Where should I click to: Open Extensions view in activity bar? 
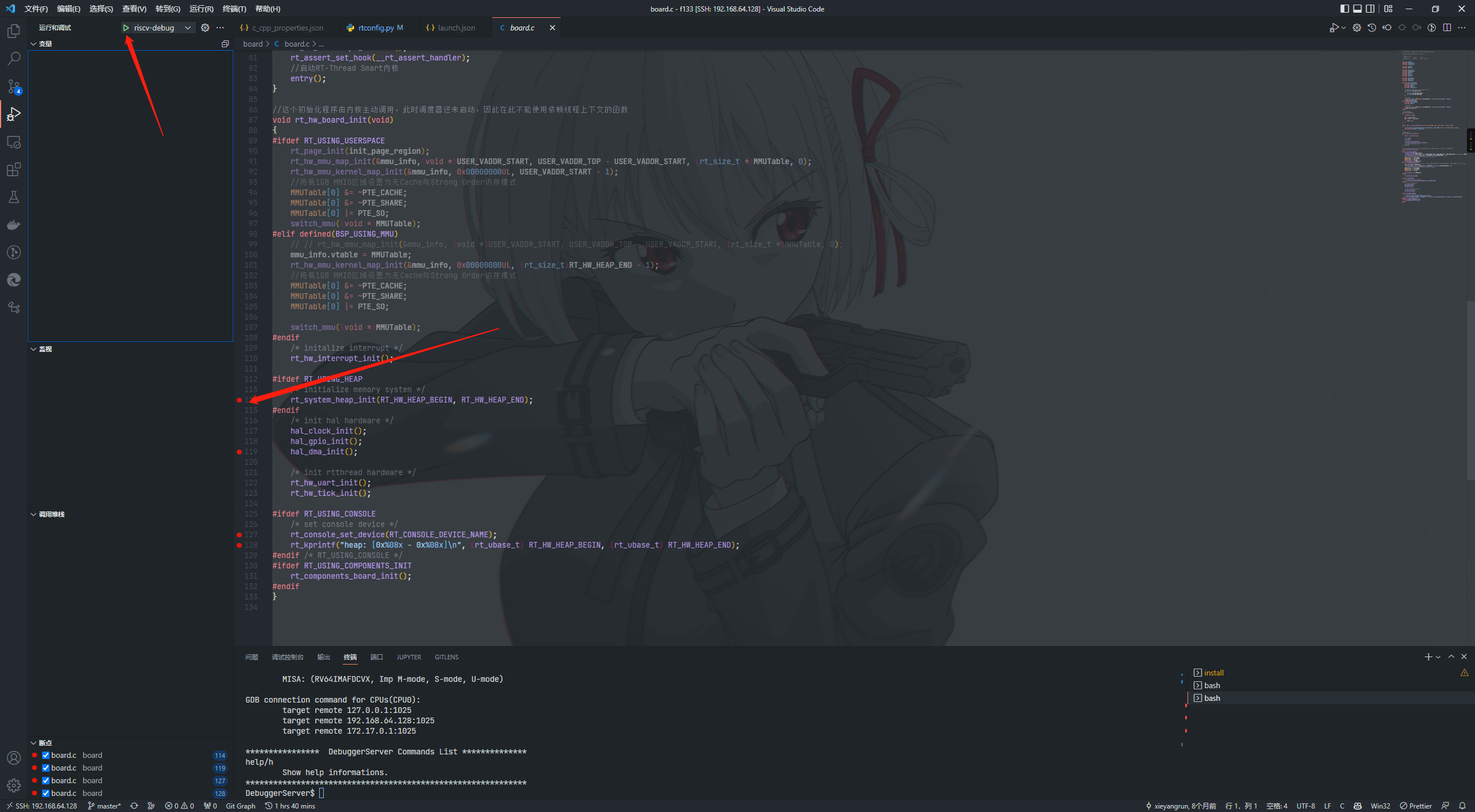point(14,169)
